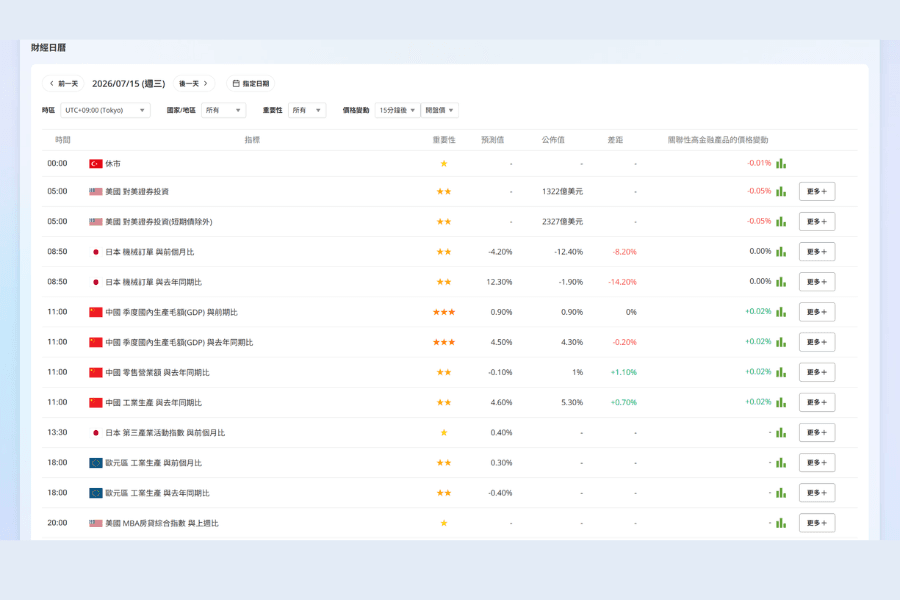The width and height of the screenshot is (900, 600).
Task: Click chart icon for 歐元區 工業生產 與去年同期比
Action: (781, 493)
